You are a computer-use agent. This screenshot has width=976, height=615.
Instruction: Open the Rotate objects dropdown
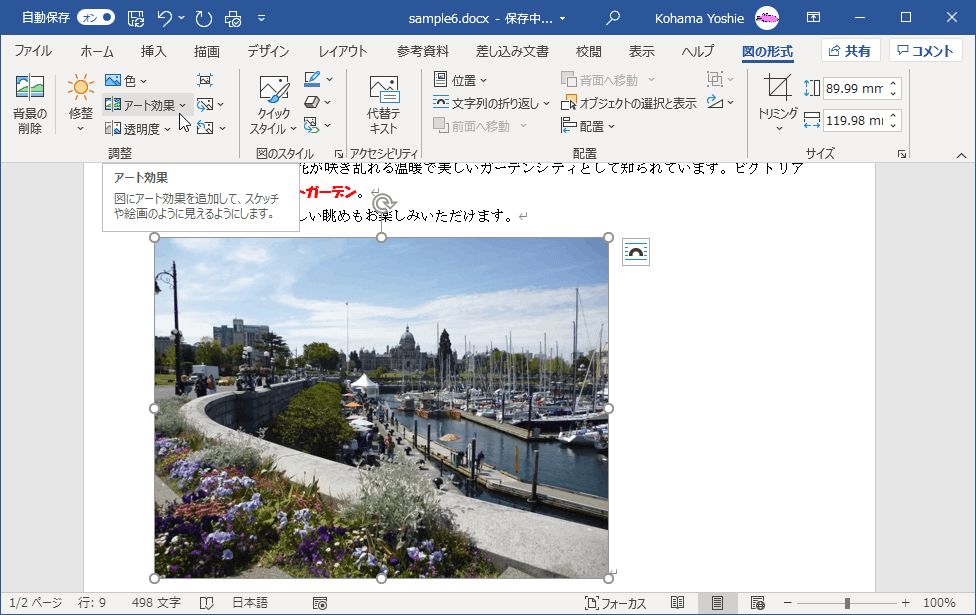(720, 102)
